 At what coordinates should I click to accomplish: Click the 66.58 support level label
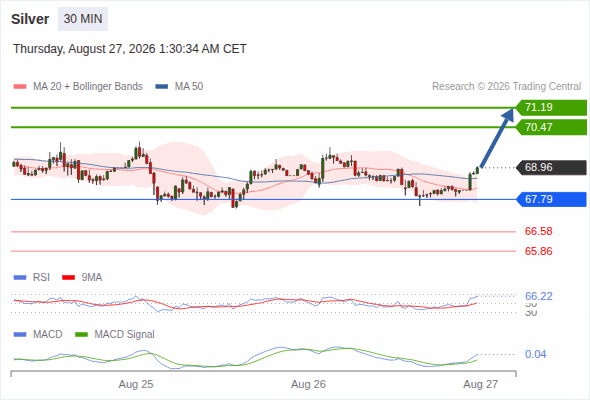click(538, 231)
